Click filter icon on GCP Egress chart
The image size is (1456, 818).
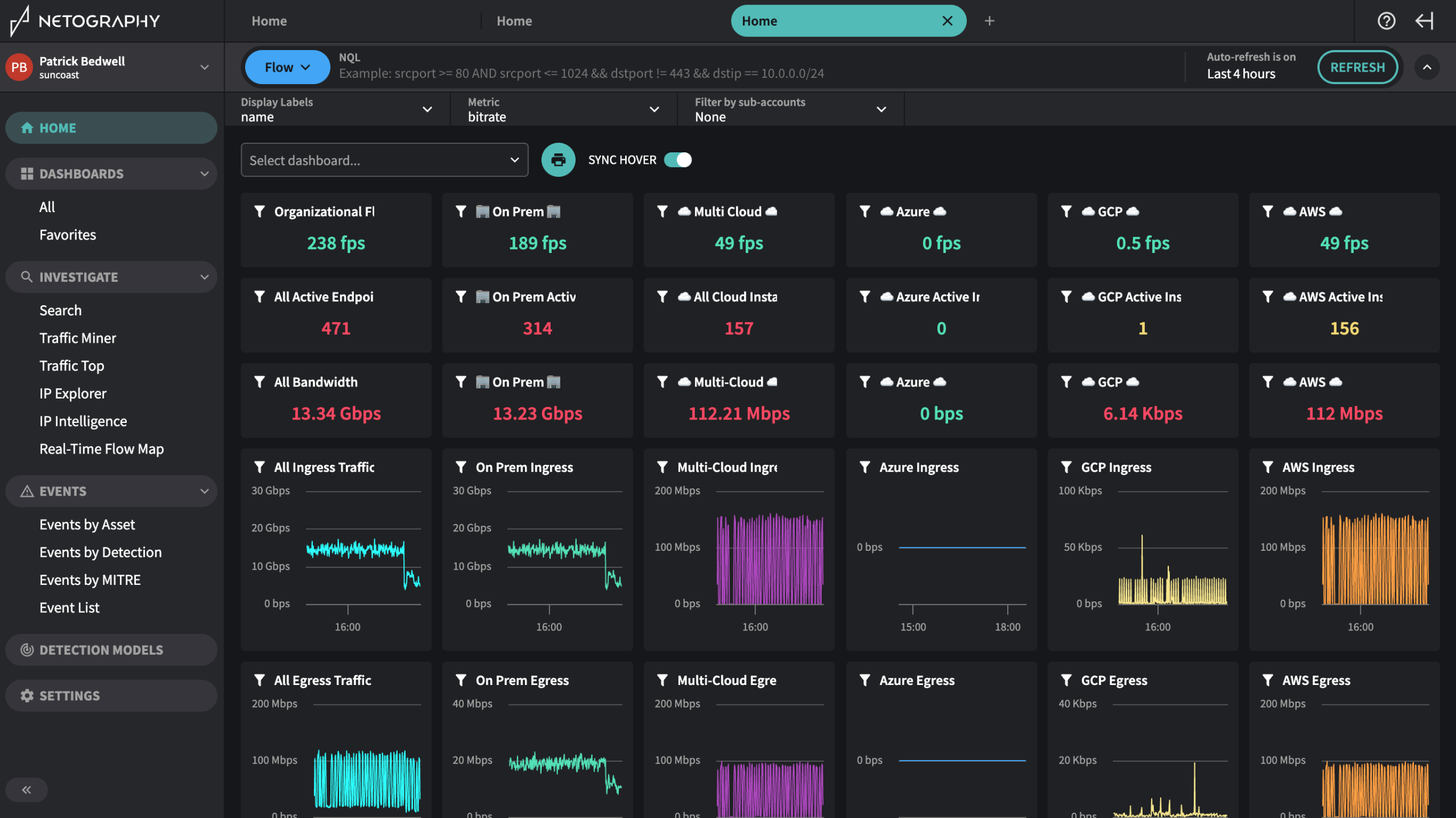point(1066,680)
